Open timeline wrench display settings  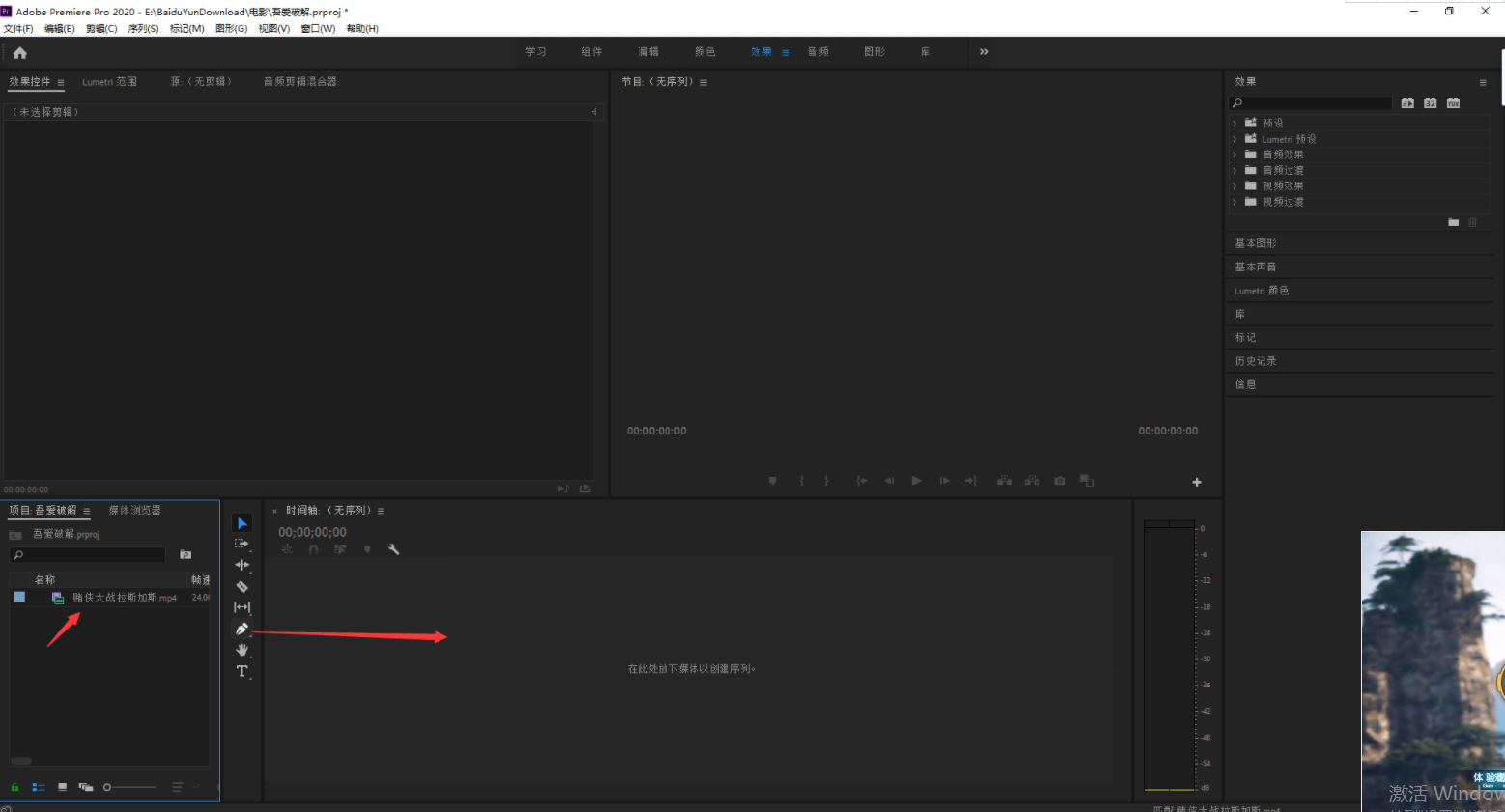394,549
